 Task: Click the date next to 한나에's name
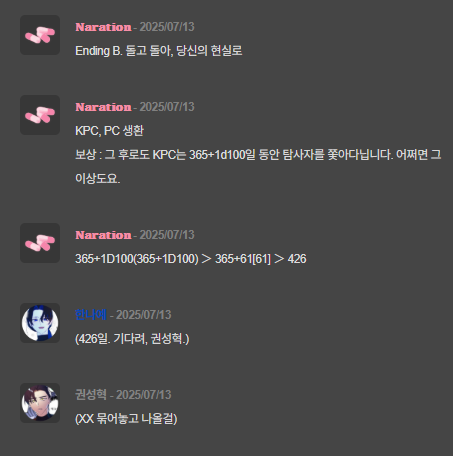point(144,315)
